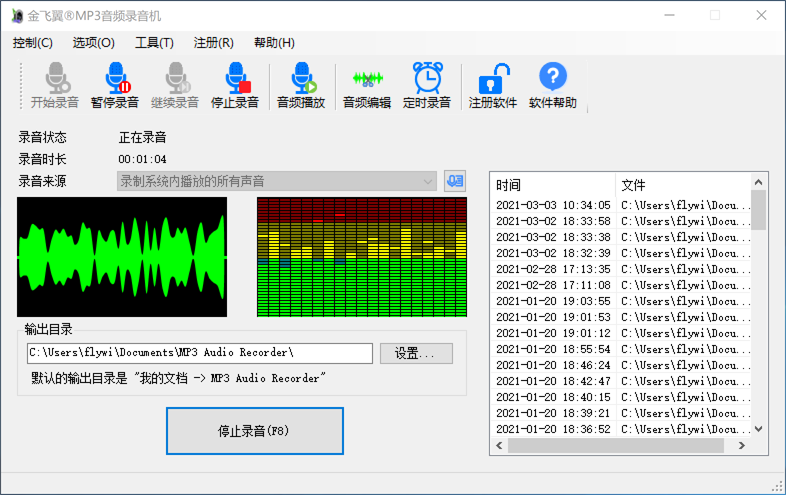
Task: Expand the recording source (录音来源) dropdown
Action: pos(428,181)
